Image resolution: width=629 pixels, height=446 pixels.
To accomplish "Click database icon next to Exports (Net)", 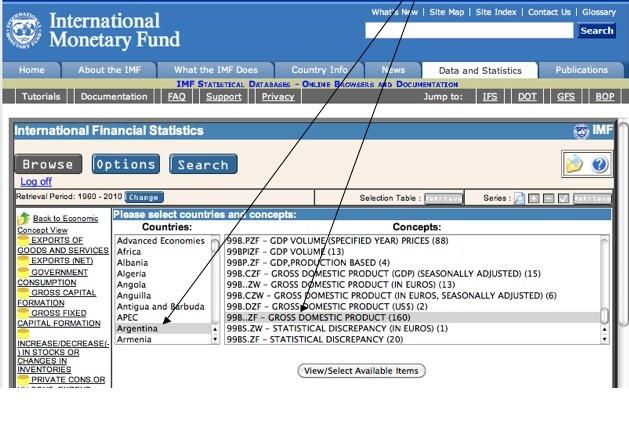I will (24, 260).
